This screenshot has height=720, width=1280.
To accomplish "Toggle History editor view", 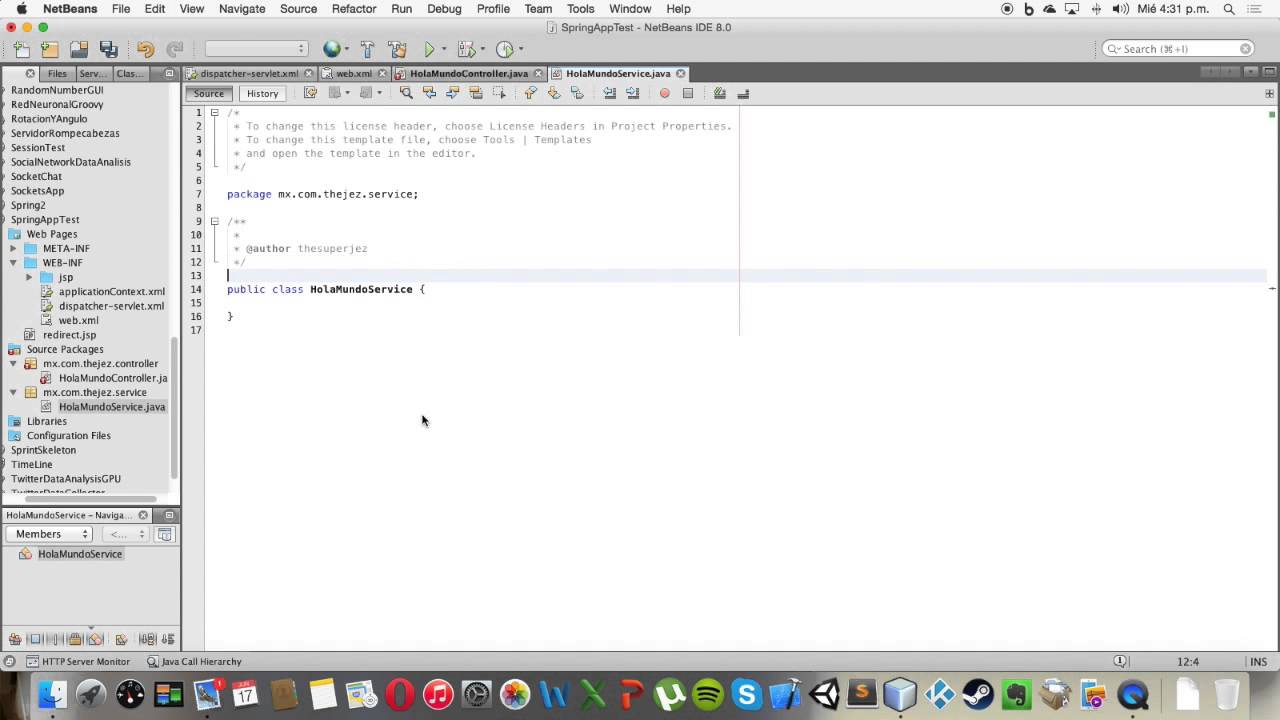I will [x=263, y=93].
